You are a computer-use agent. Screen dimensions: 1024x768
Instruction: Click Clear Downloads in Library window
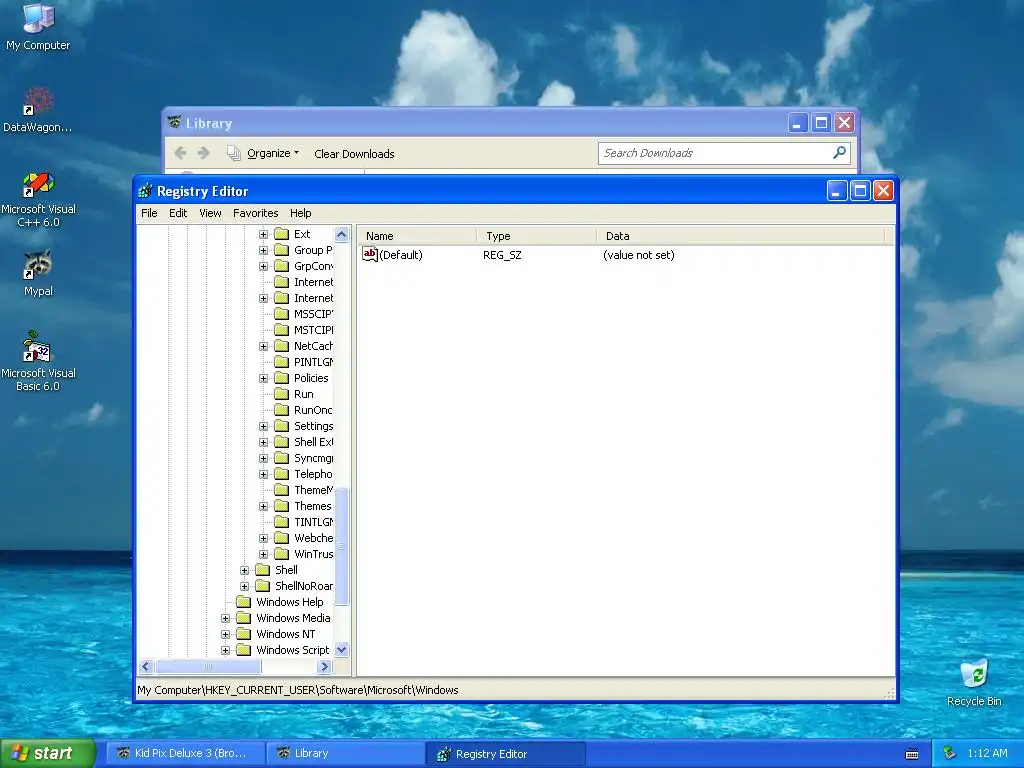click(354, 154)
